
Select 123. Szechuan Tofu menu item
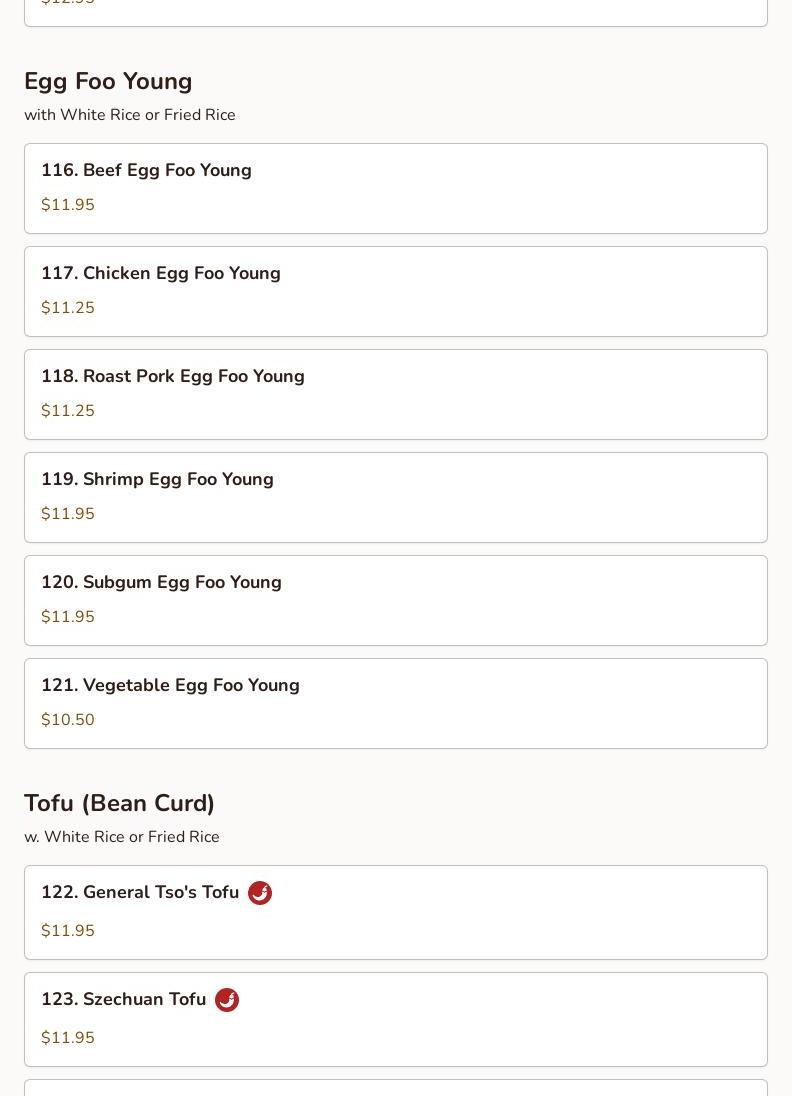click(x=396, y=1019)
